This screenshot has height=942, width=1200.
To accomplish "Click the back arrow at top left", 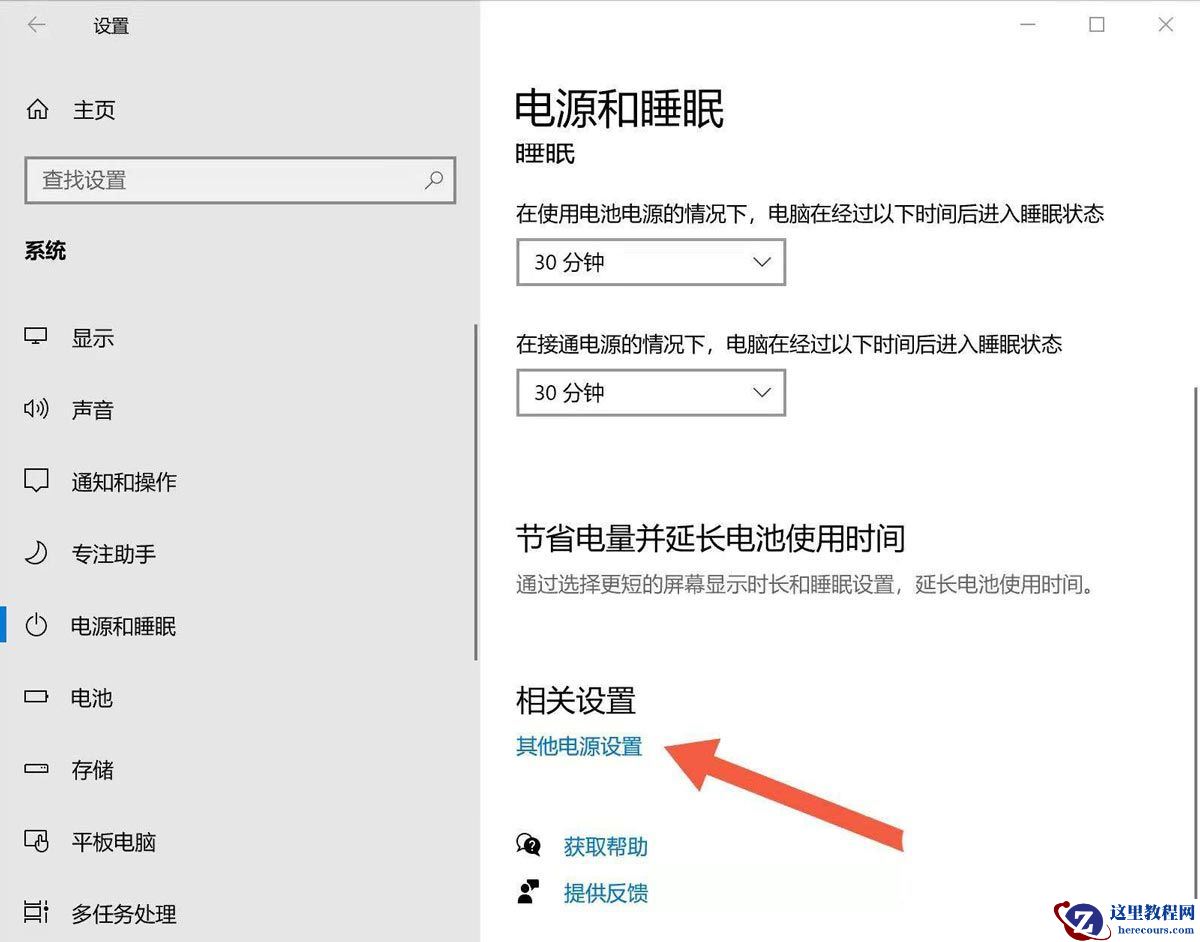I will 36,25.
